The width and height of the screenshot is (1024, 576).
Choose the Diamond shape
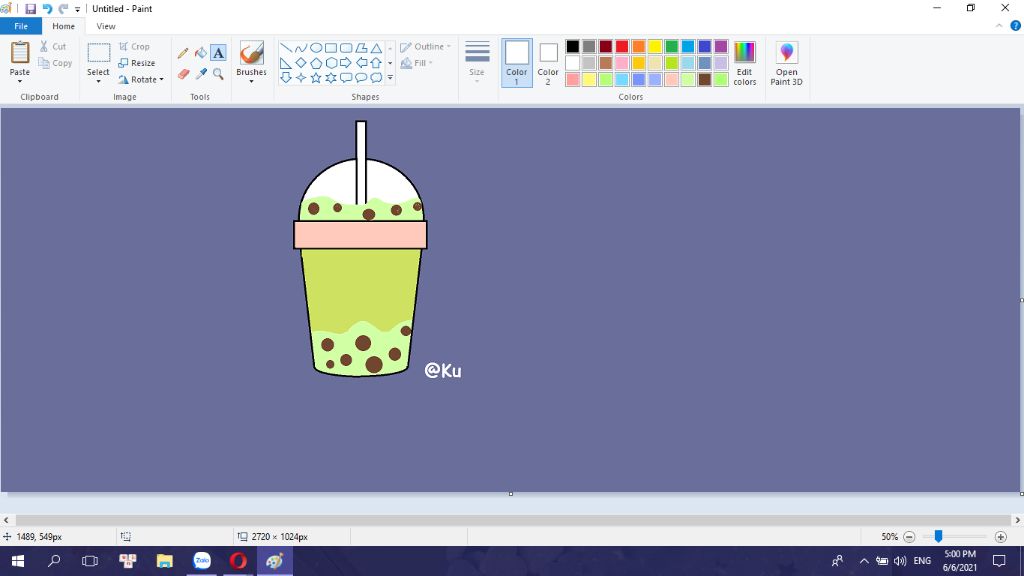coord(301,63)
